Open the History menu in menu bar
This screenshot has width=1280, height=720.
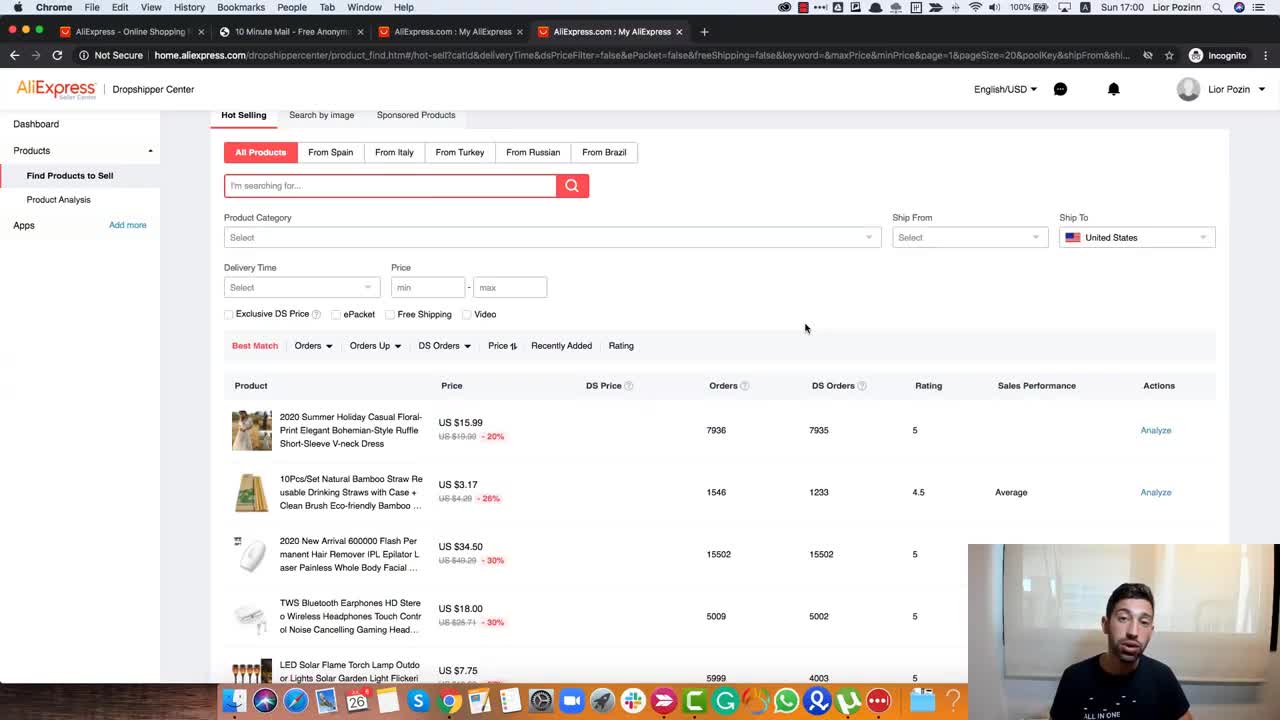[x=189, y=7]
